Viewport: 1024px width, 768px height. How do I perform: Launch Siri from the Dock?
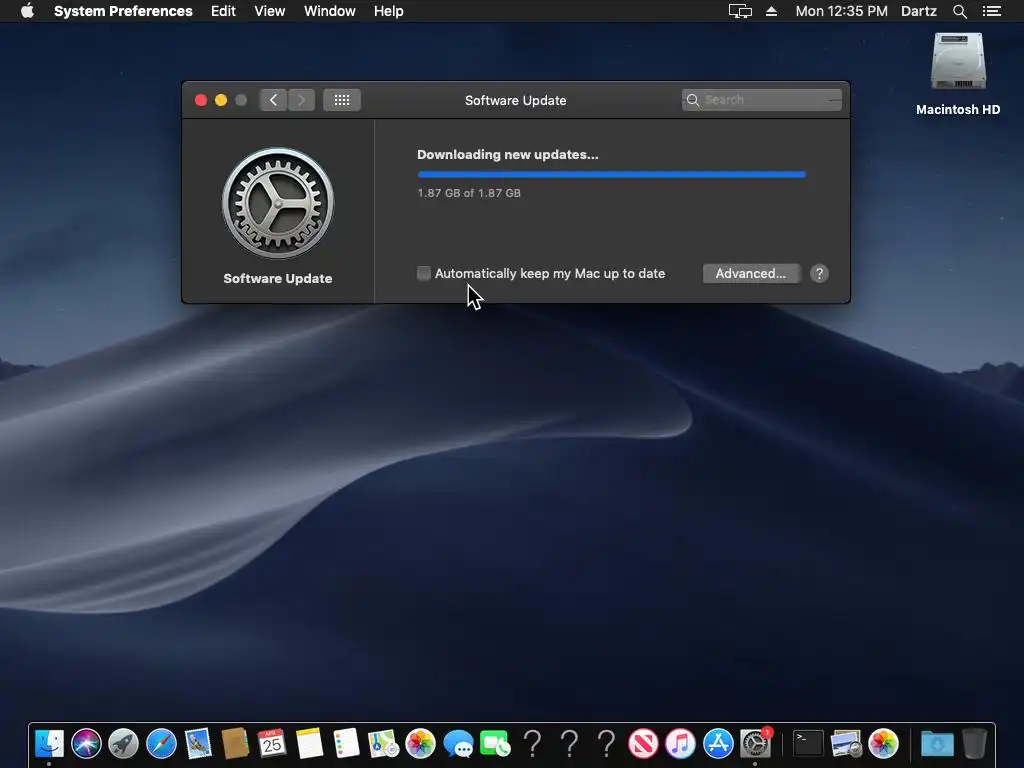point(86,743)
